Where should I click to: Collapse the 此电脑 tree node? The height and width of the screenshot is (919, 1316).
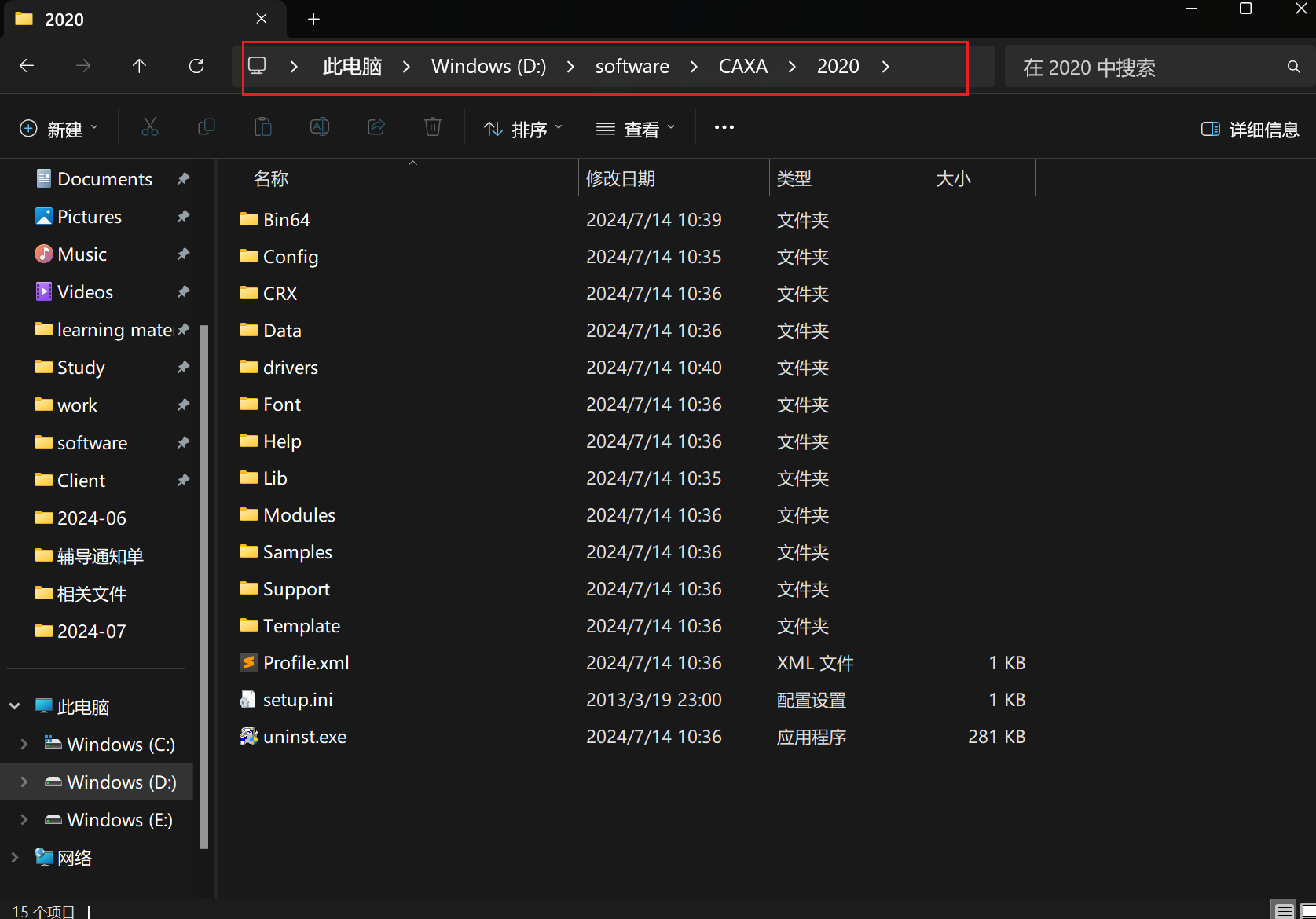[x=15, y=707]
